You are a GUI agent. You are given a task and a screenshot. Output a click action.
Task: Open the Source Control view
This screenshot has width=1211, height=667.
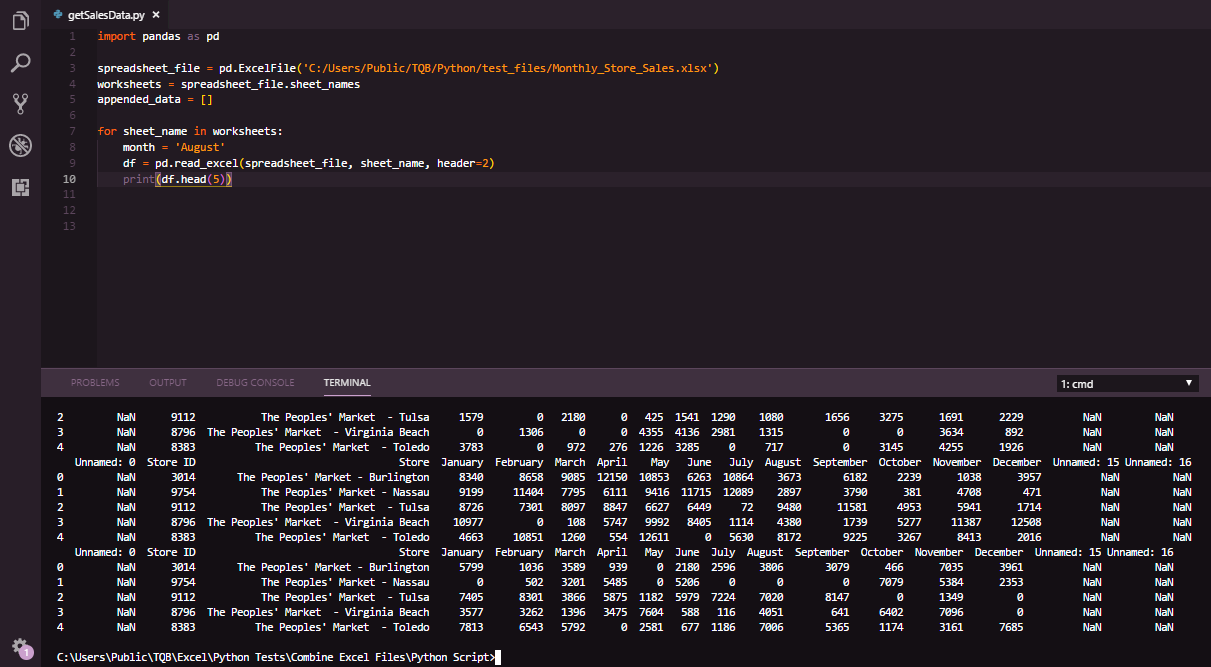20,103
